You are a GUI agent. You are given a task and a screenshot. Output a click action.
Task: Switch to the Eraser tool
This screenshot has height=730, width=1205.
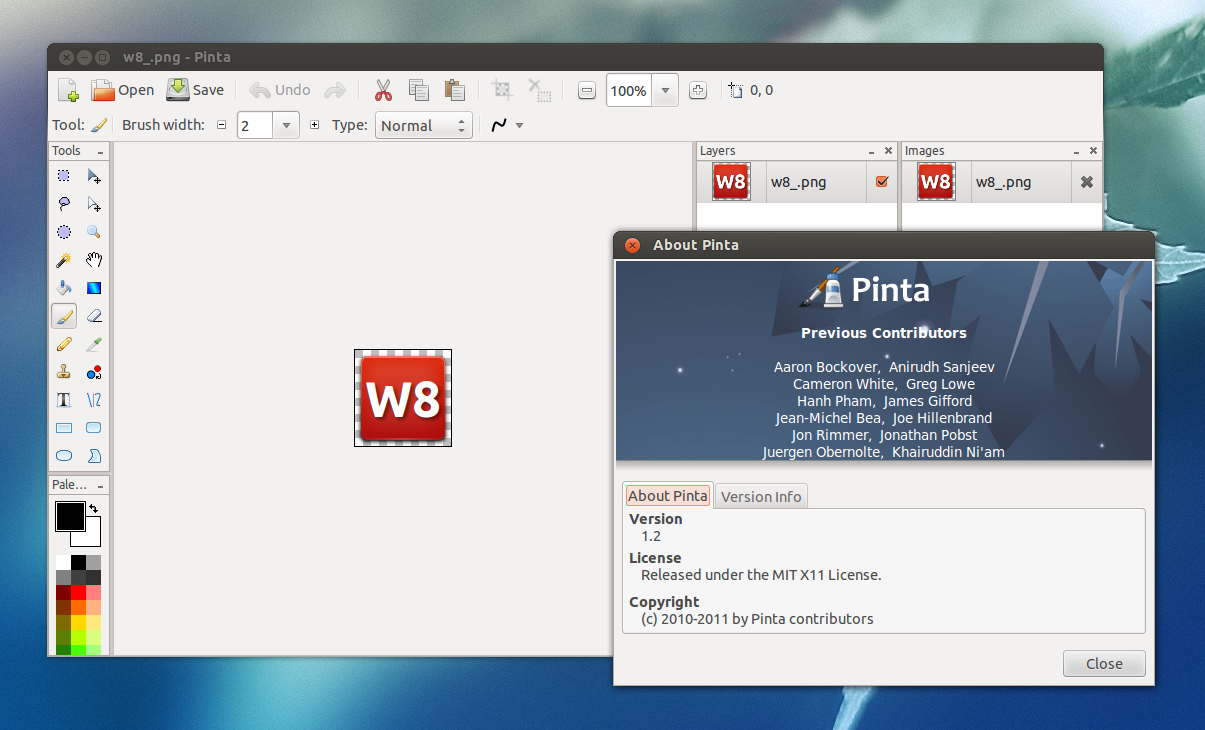94,315
